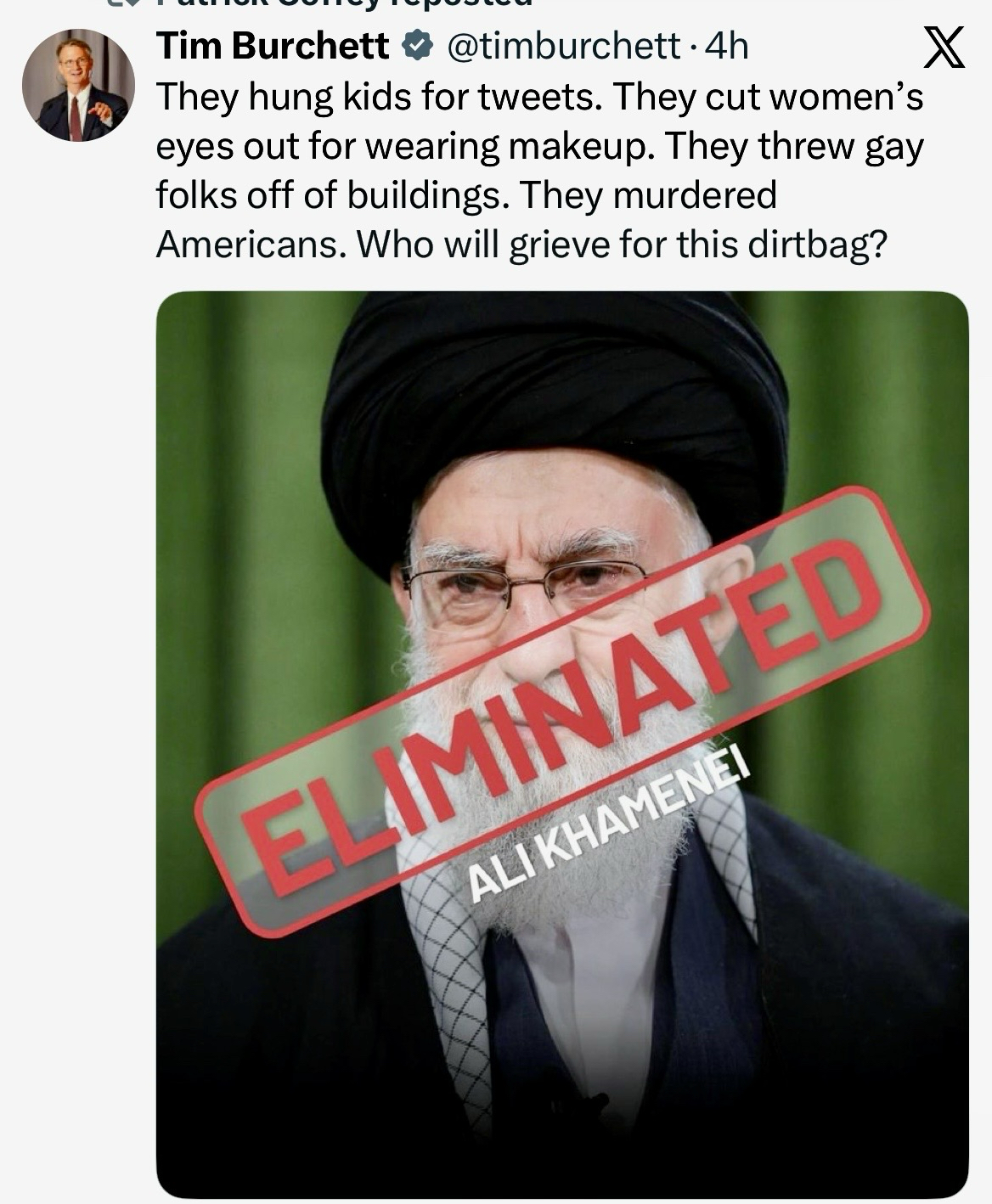Click the "Who will grieve for this dirtbag?" text

click(x=623, y=245)
